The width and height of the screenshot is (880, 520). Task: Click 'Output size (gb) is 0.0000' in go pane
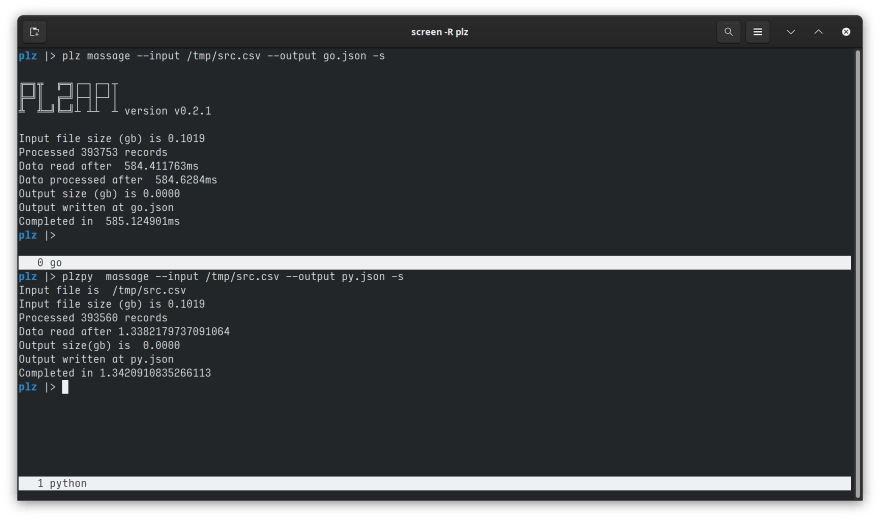tap(99, 194)
